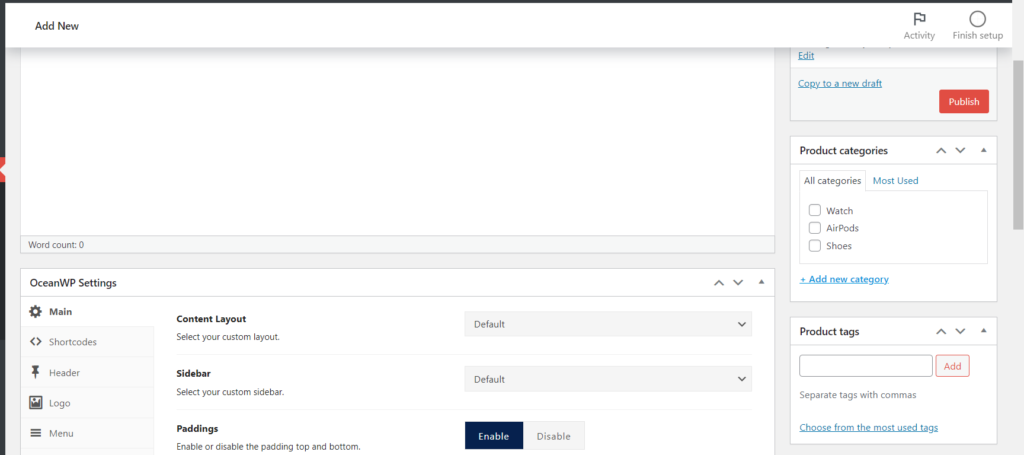Screen dimensions: 1024x455
Task: Open the Header pin tab
Action: (x=36, y=373)
